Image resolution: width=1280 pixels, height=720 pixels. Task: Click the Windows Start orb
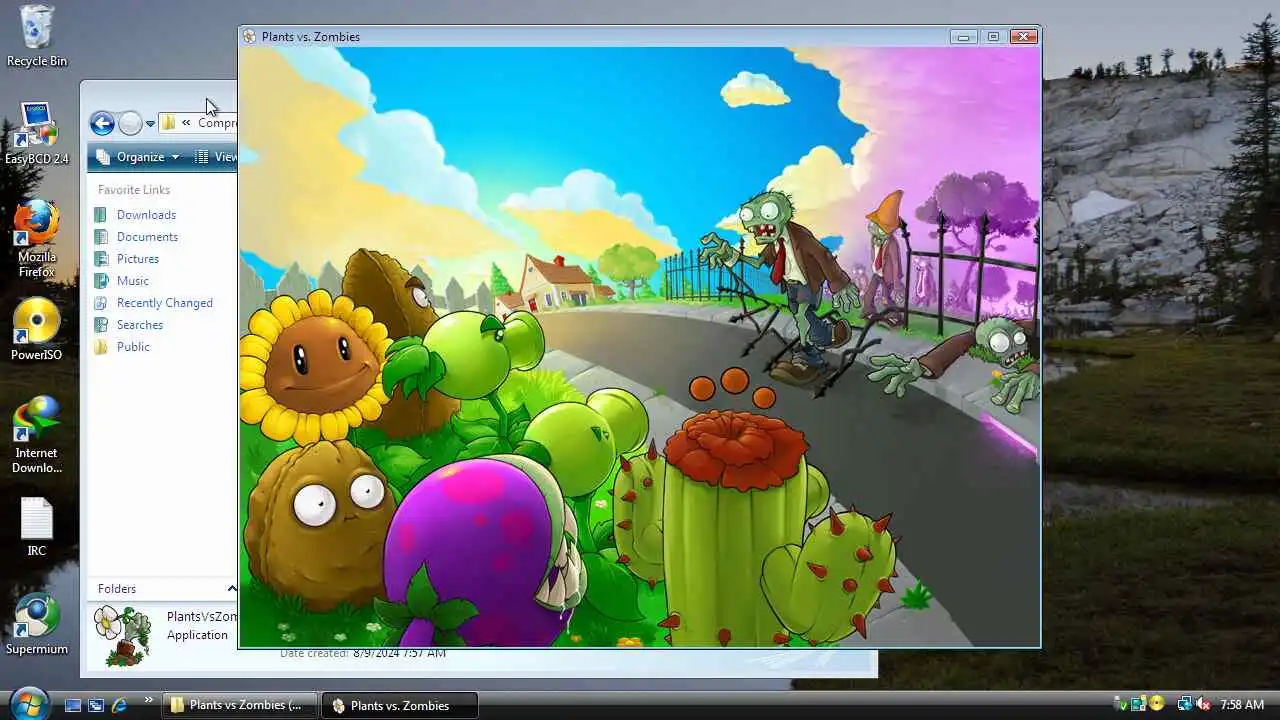point(29,703)
